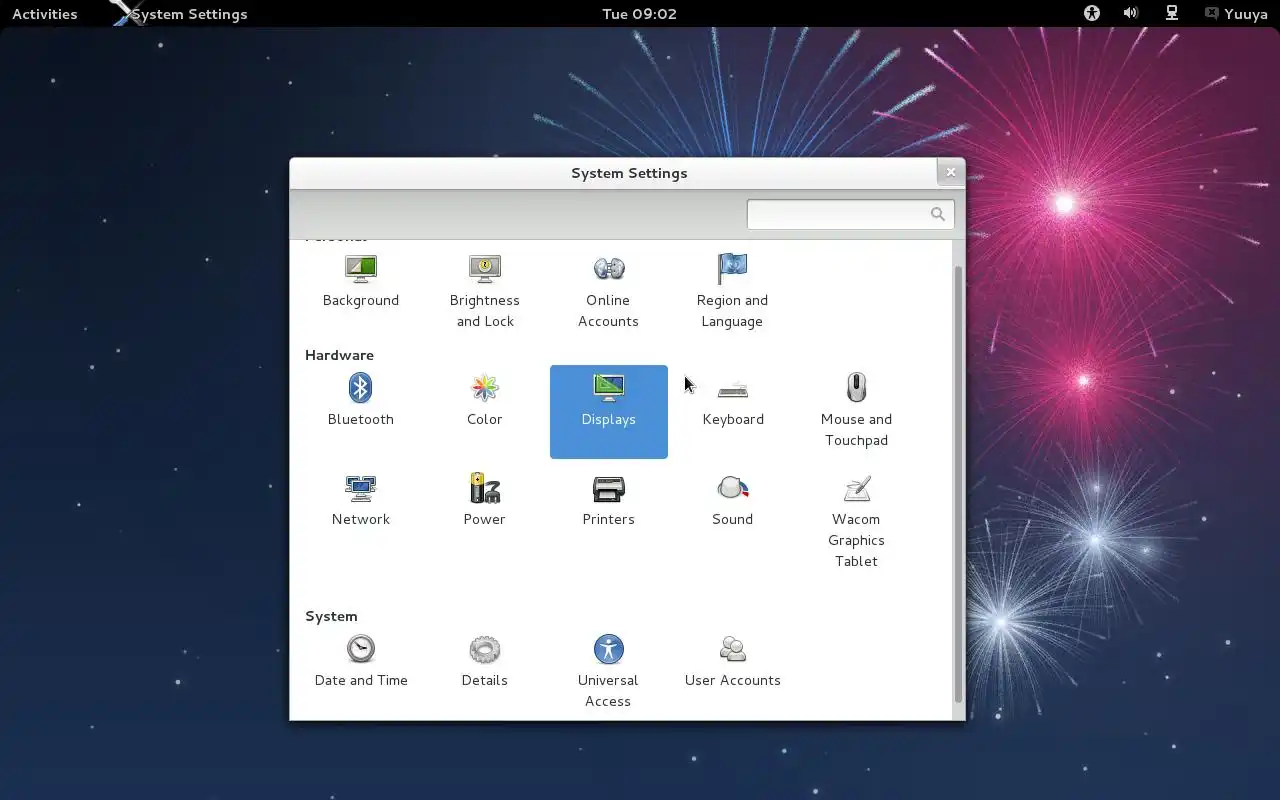The image size is (1280, 800).
Task: Open the Sound settings panel
Action: point(733,500)
